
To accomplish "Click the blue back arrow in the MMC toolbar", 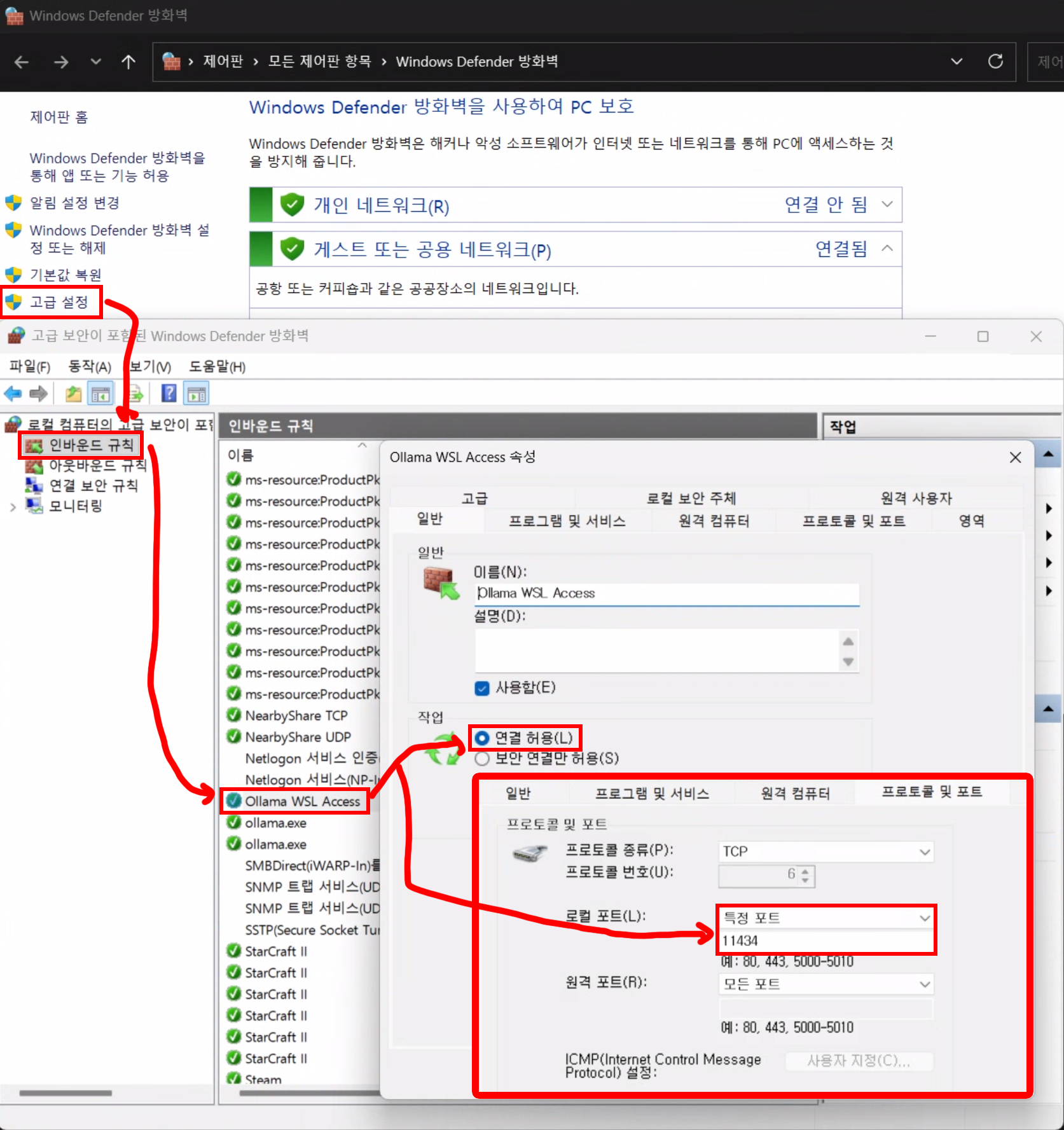I will [x=13, y=394].
